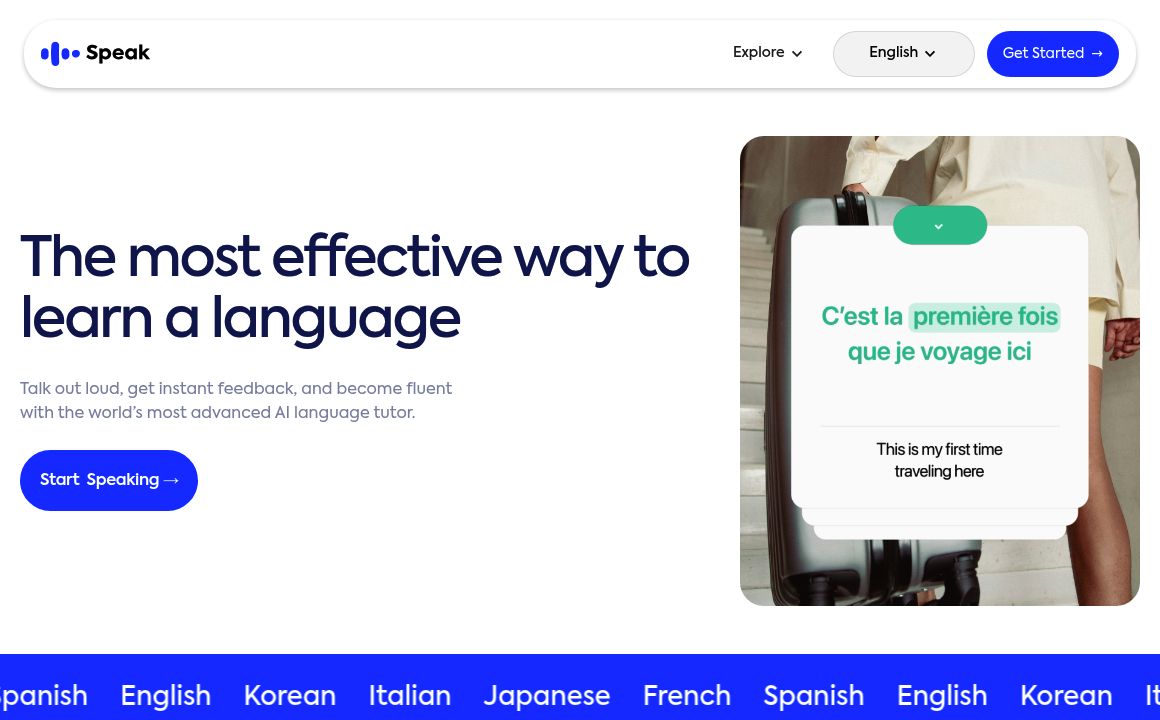This screenshot has height=720, width=1160.
Task: Click the arrow icon in Get Started
Action: (1097, 54)
